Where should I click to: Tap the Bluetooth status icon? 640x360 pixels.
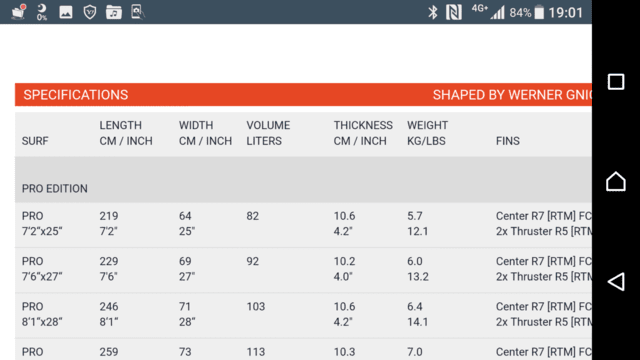click(433, 12)
